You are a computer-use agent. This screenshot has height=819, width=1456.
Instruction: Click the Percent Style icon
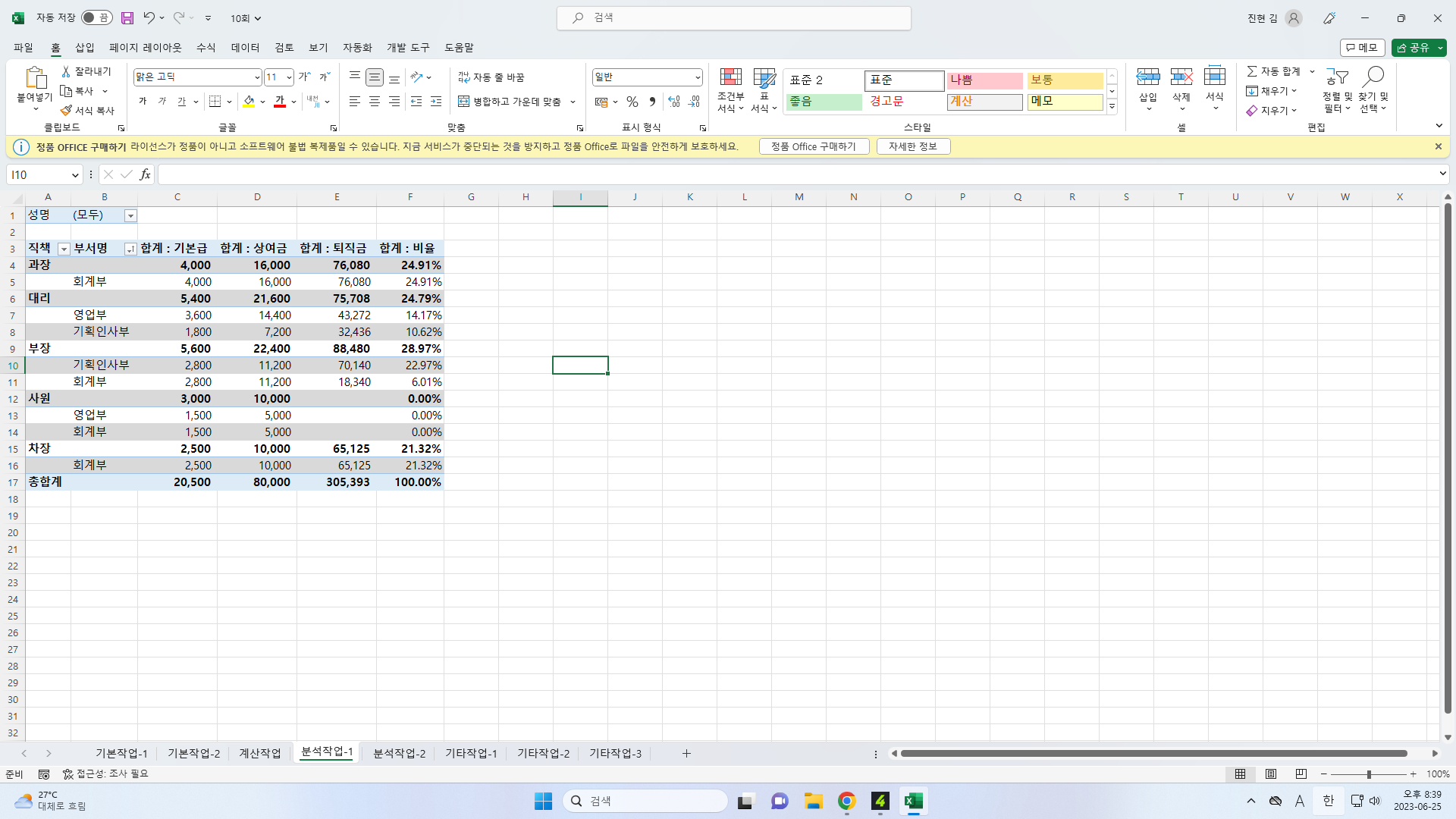click(x=632, y=102)
